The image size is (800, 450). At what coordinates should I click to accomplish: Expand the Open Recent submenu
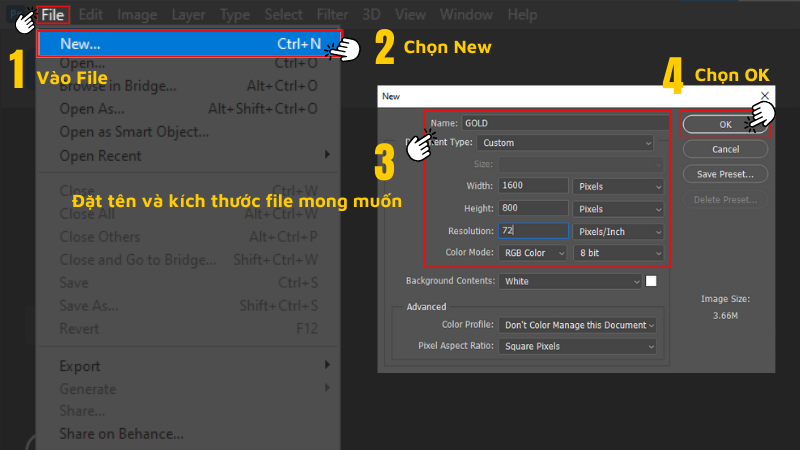189,156
